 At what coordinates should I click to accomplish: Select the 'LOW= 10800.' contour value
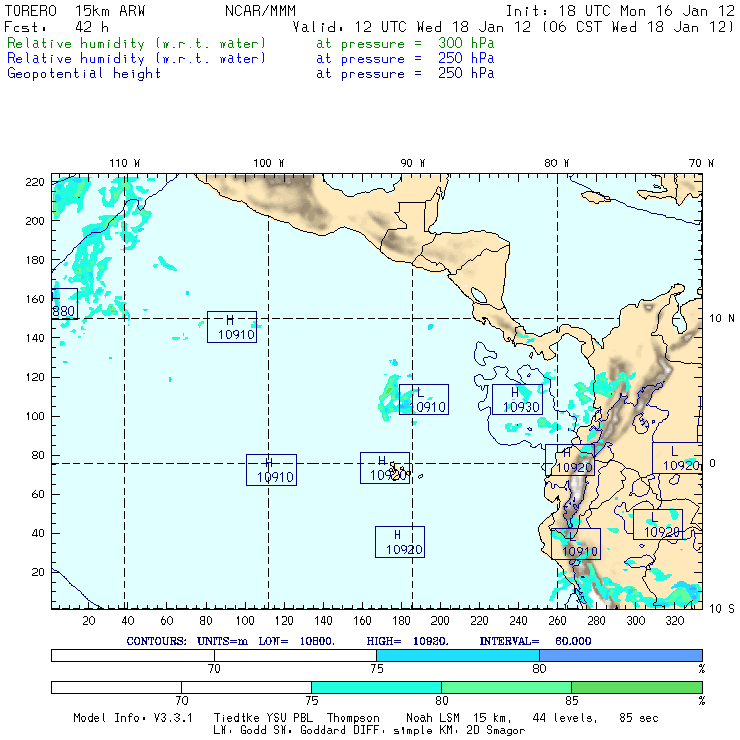tap(296, 641)
